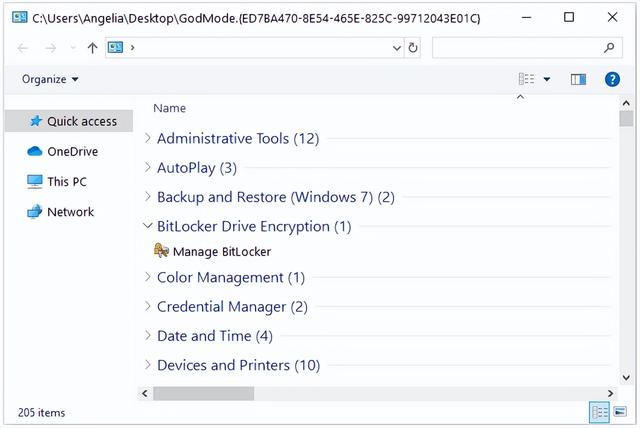This screenshot has height=428, width=640.
Task: Click the address bar path chevron
Action: coord(132,48)
